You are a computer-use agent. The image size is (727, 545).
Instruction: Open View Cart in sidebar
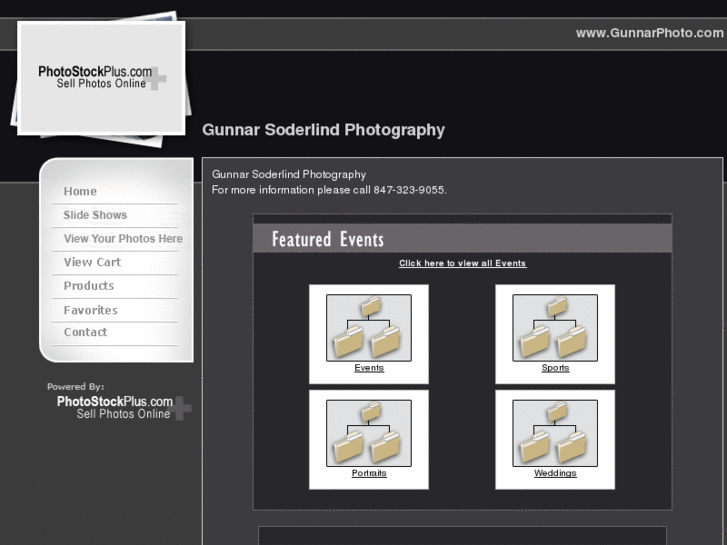[x=92, y=262]
